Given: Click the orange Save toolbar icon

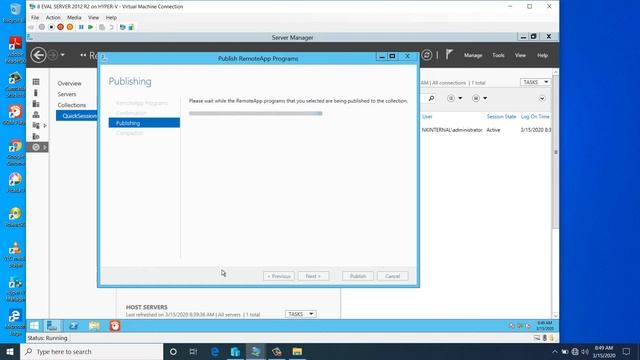Looking at the screenshot, I should click(x=70, y=27).
